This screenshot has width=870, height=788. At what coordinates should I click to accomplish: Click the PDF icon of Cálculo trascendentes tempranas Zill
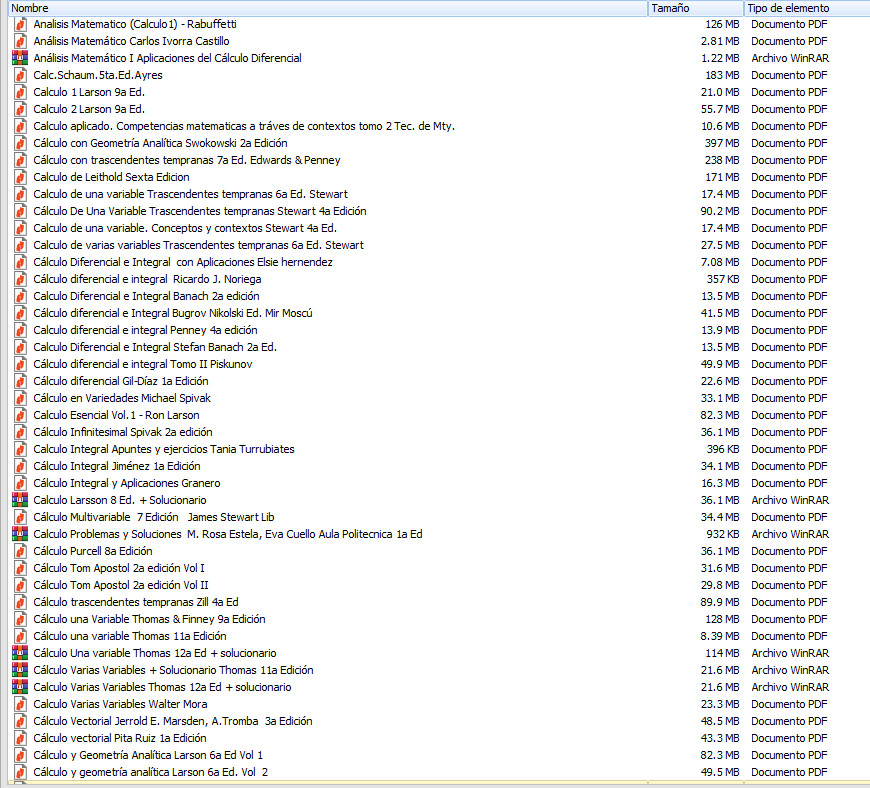[20, 602]
